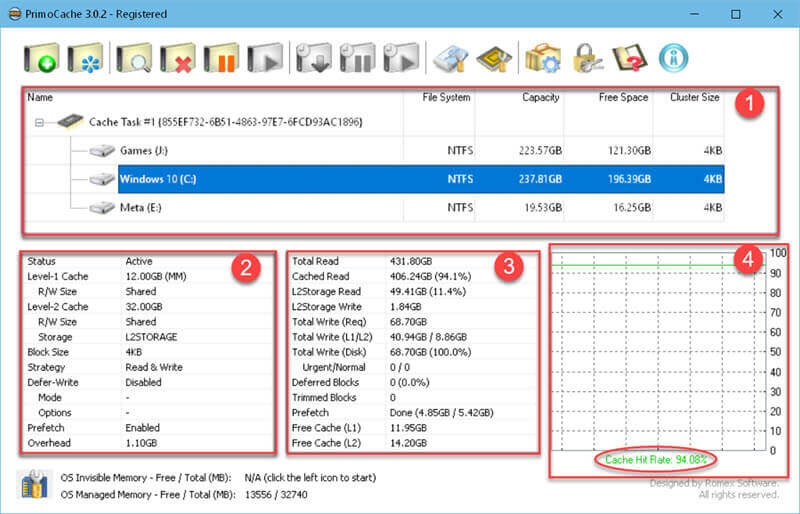Open the memory chip management icon
Image resolution: width=800 pixels, height=514 pixels.
[x=494, y=58]
